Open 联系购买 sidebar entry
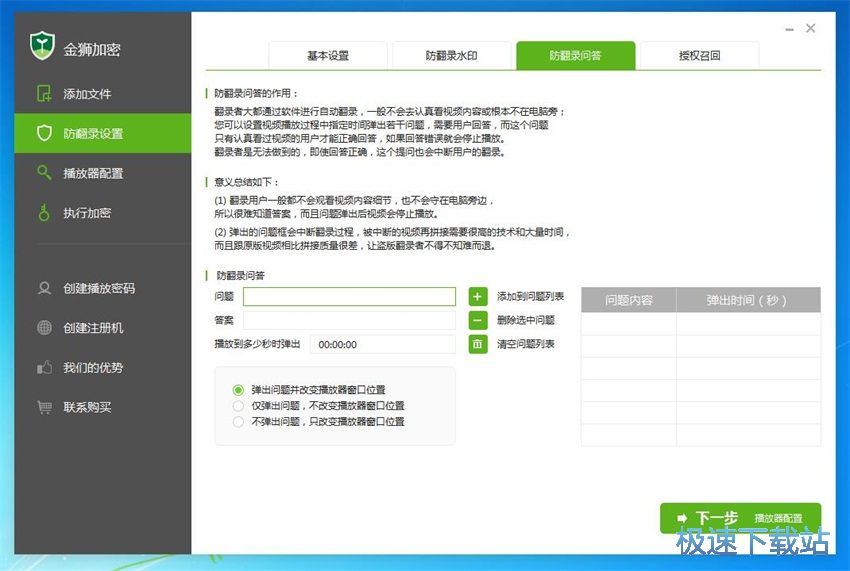Viewport: 850px width, 571px height. pos(102,407)
